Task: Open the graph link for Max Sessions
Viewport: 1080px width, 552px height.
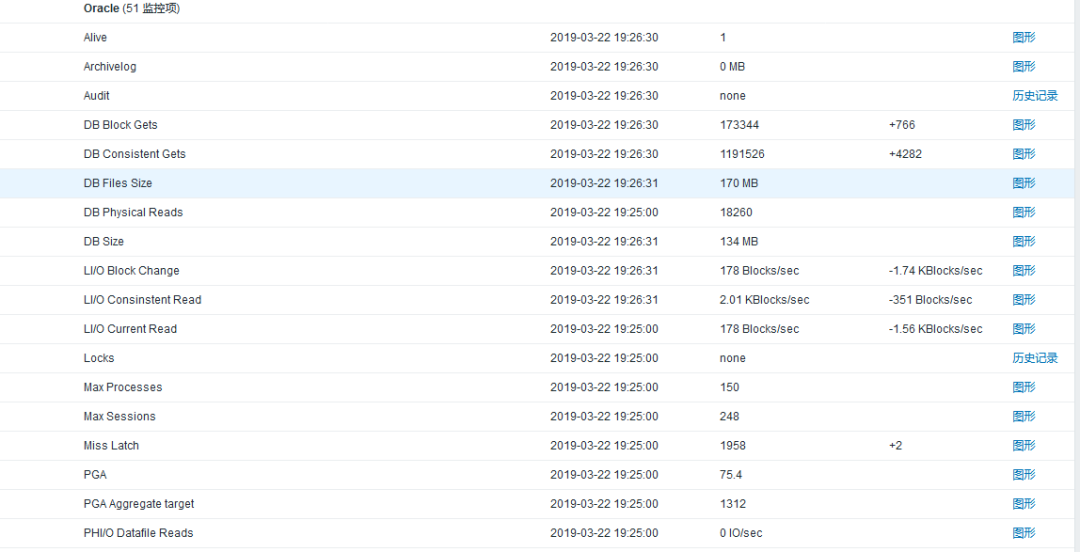Action: (x=1024, y=416)
